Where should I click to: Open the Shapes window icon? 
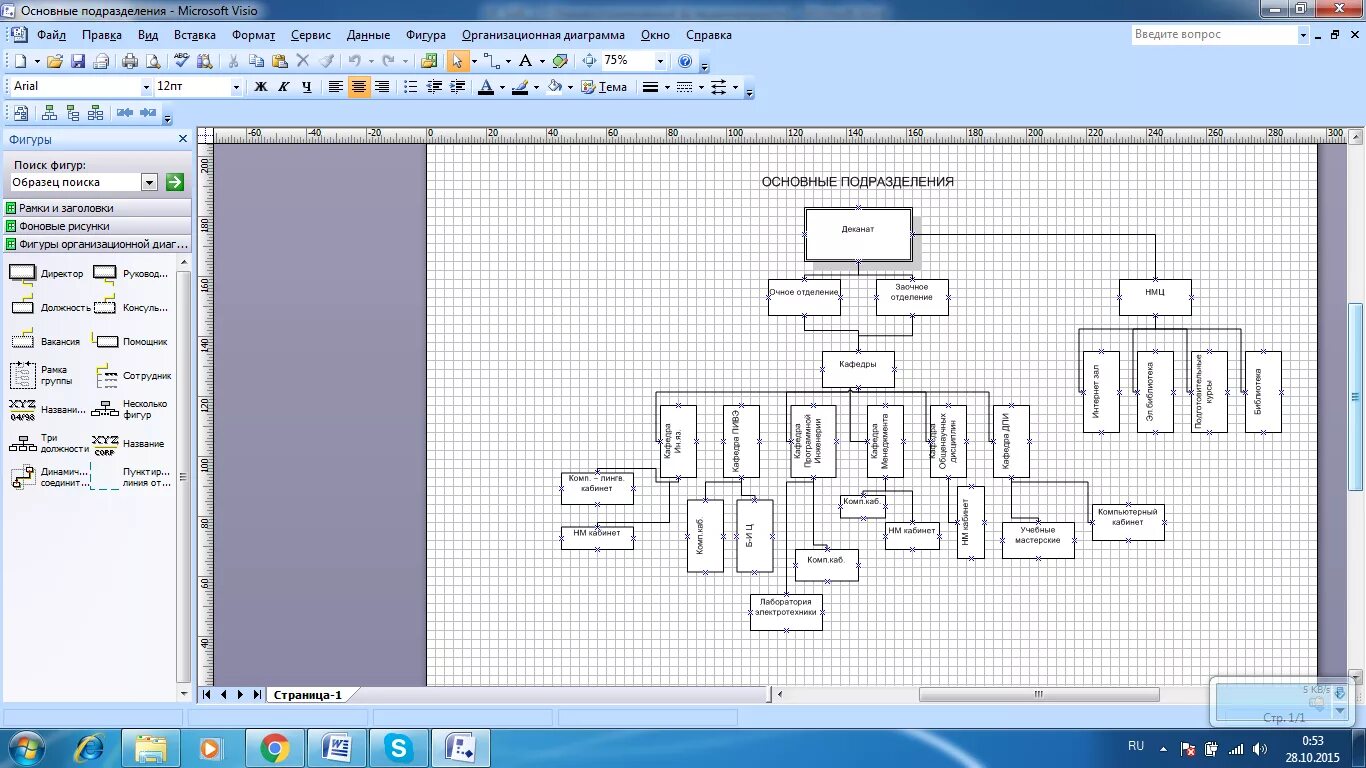430,61
